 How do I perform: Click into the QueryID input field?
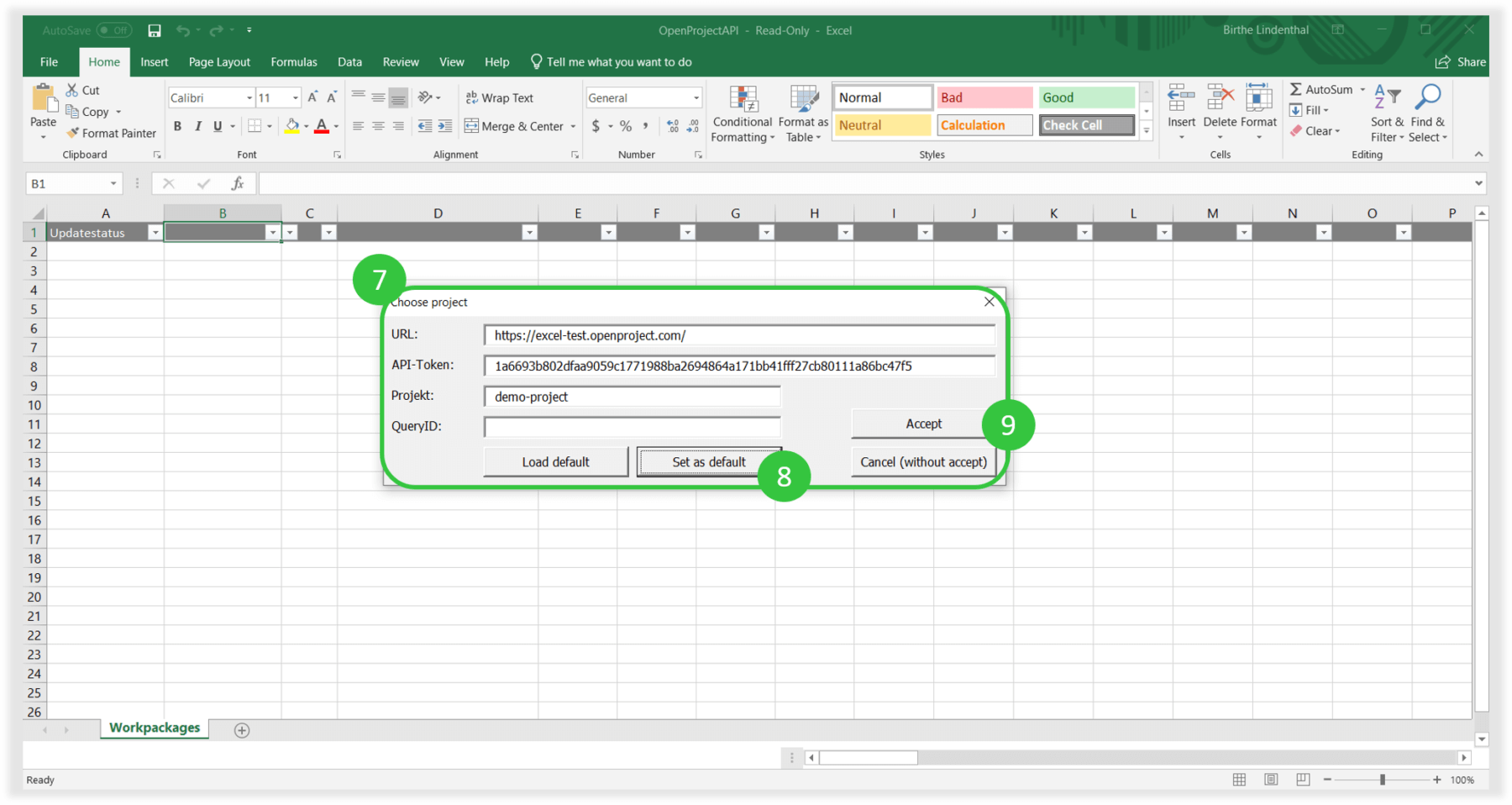[x=632, y=427]
